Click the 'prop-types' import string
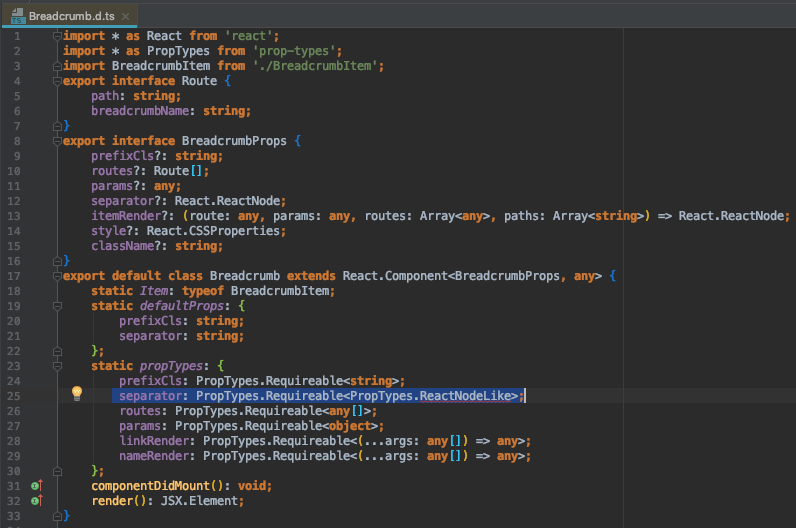 click(x=294, y=51)
